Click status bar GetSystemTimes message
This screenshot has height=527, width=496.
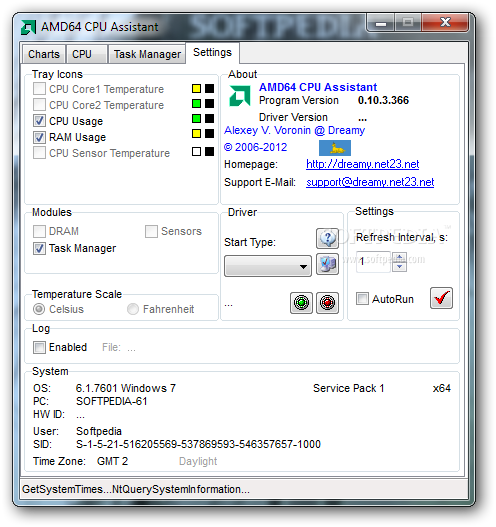pyautogui.click(x=136, y=489)
